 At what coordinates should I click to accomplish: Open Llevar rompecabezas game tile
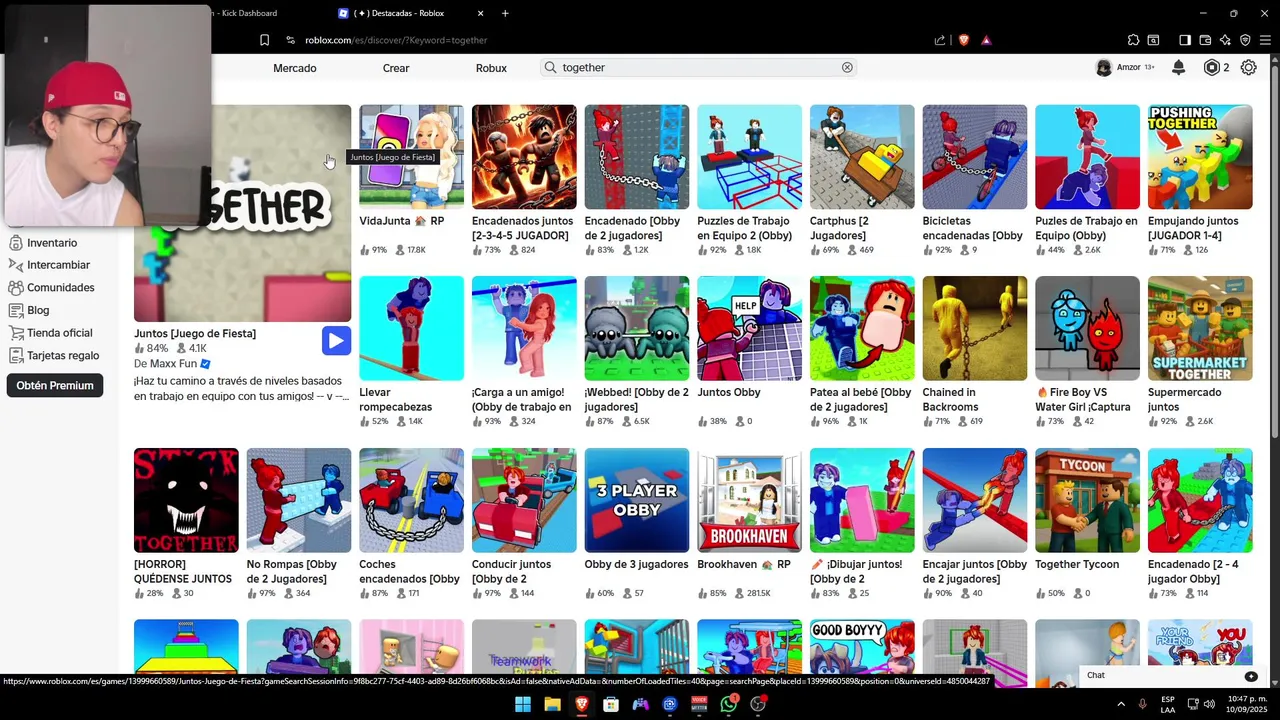(x=411, y=352)
